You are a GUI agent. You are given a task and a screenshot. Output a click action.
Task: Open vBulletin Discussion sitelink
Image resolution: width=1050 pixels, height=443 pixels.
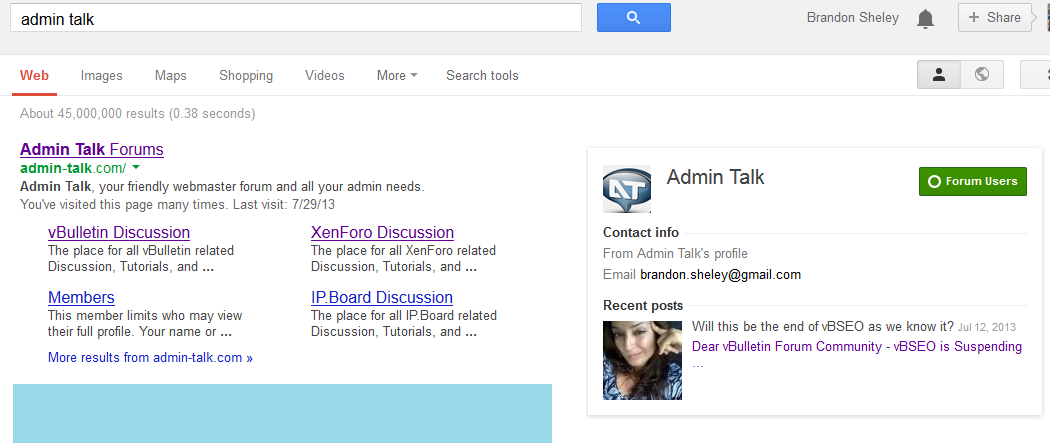119,232
